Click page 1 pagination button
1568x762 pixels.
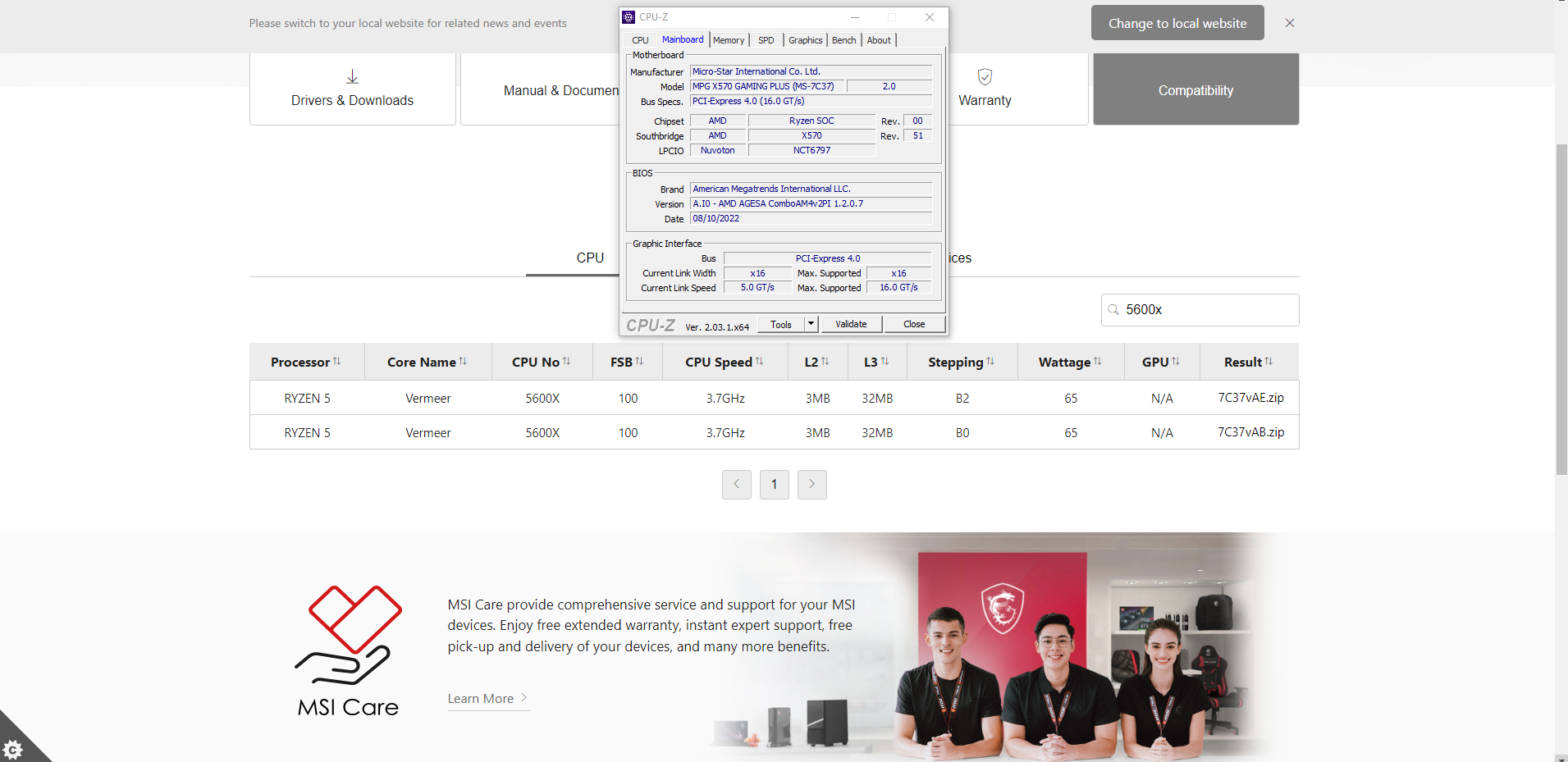(775, 485)
